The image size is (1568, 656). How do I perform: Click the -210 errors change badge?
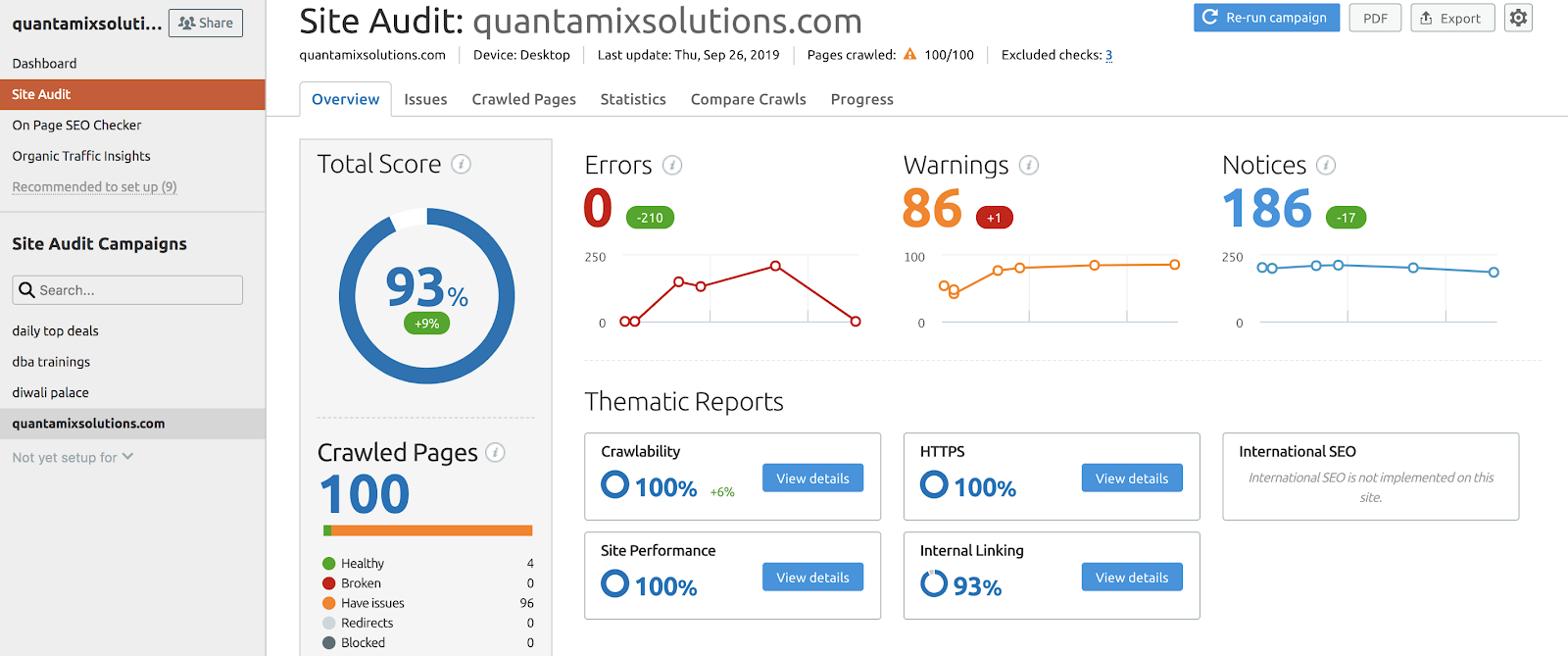tap(650, 218)
